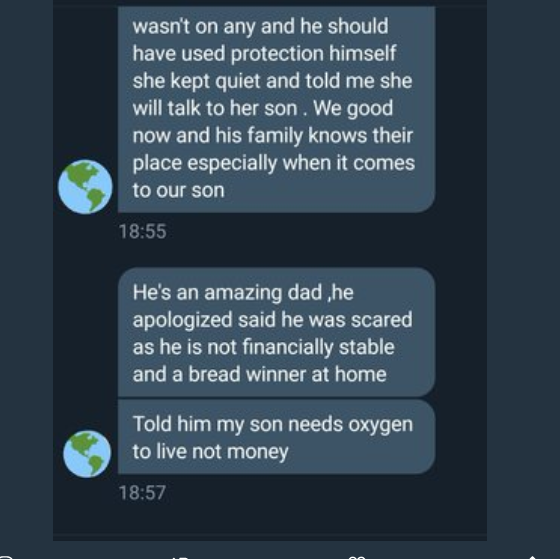560x559 pixels.
Task: Click the text 'bread winner at home'
Action: (x=287, y=375)
